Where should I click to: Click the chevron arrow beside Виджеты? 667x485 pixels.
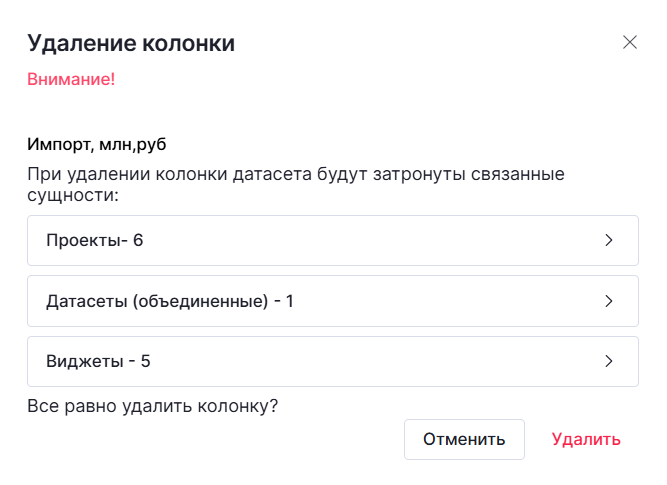coord(609,361)
